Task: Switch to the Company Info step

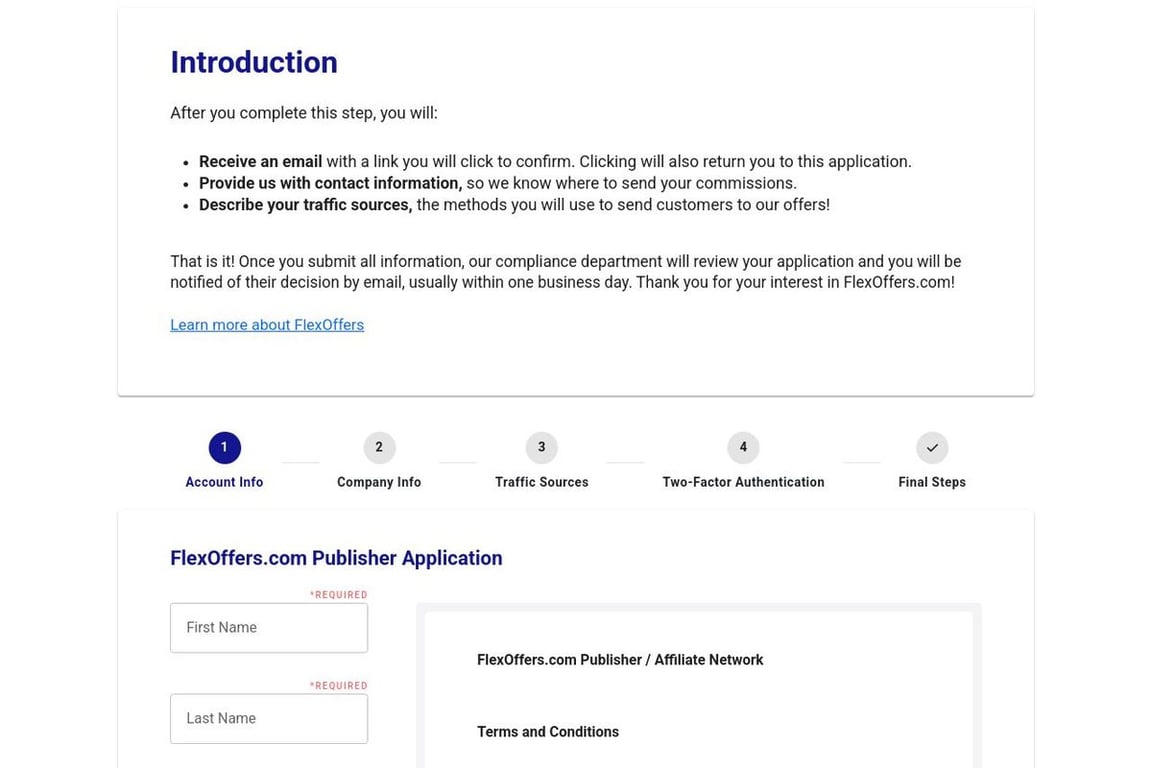Action: 379,481
